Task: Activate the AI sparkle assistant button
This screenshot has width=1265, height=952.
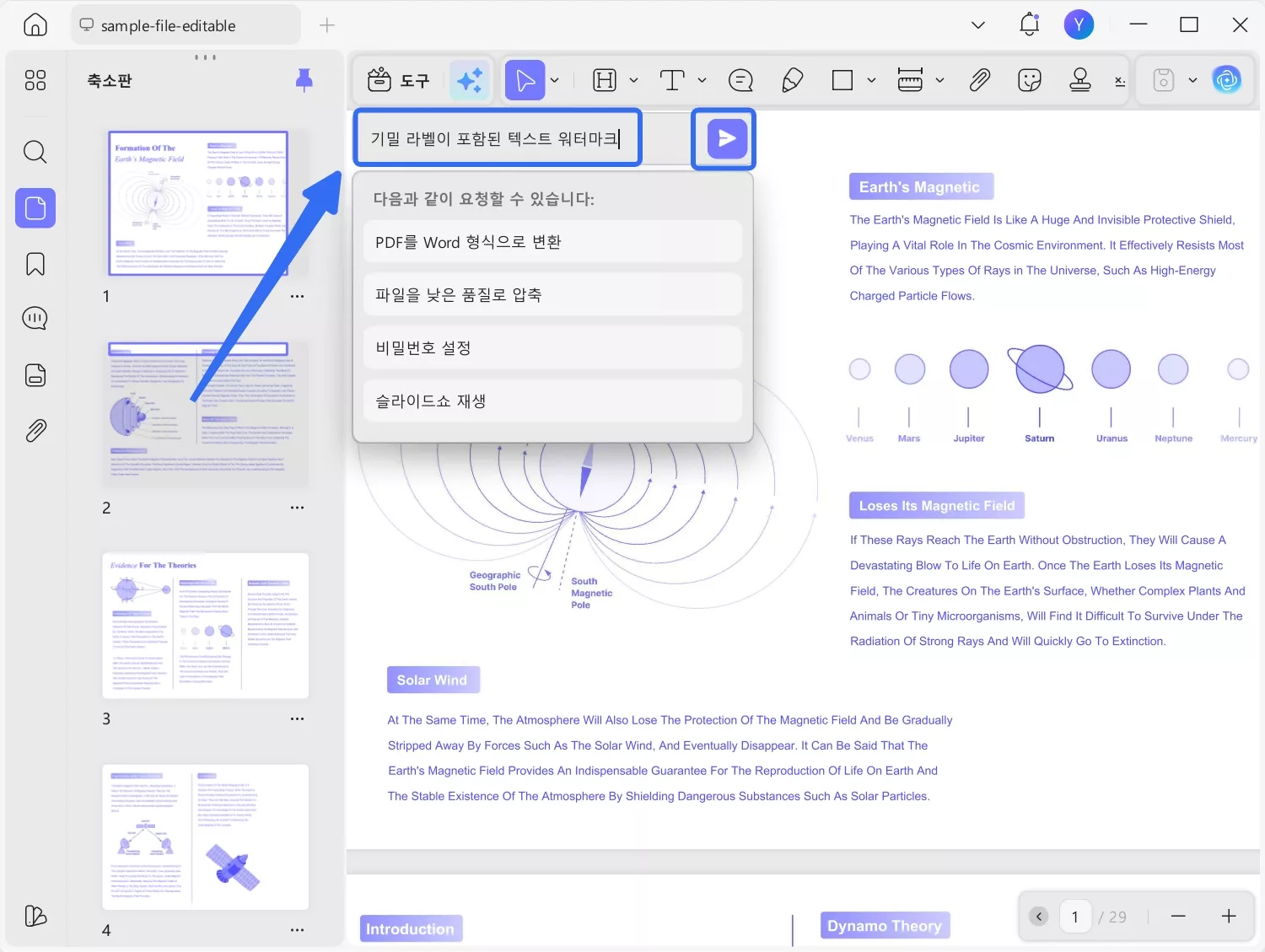Action: (470, 80)
